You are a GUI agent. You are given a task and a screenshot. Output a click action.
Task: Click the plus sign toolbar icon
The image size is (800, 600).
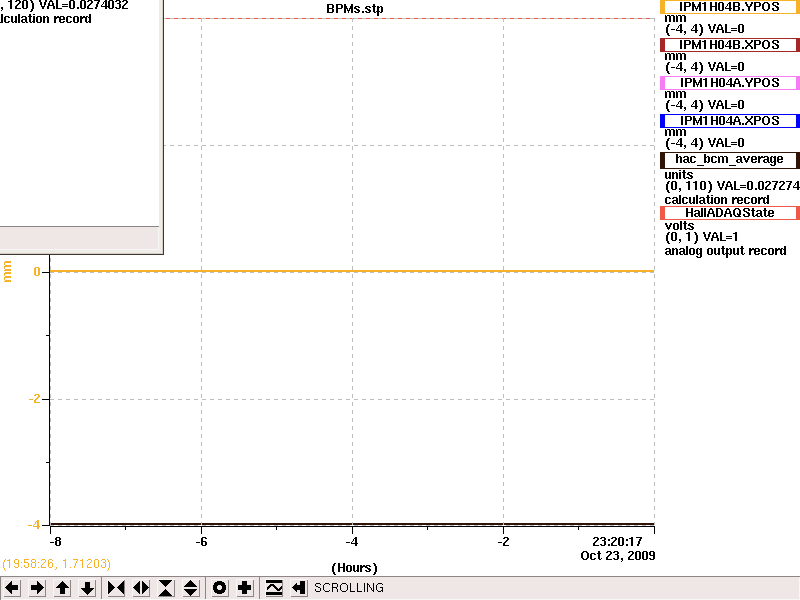(244, 588)
